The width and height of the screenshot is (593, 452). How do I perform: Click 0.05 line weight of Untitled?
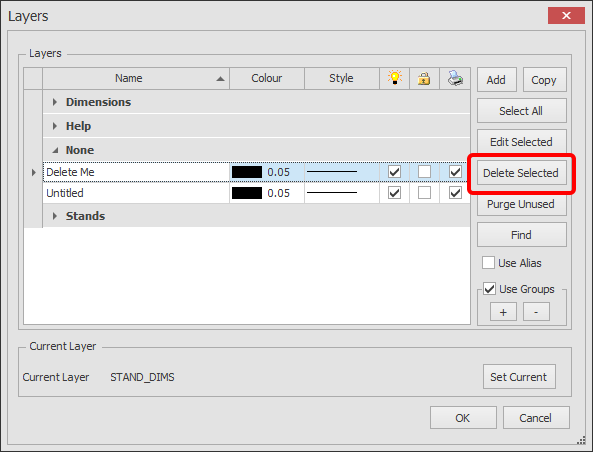279,193
